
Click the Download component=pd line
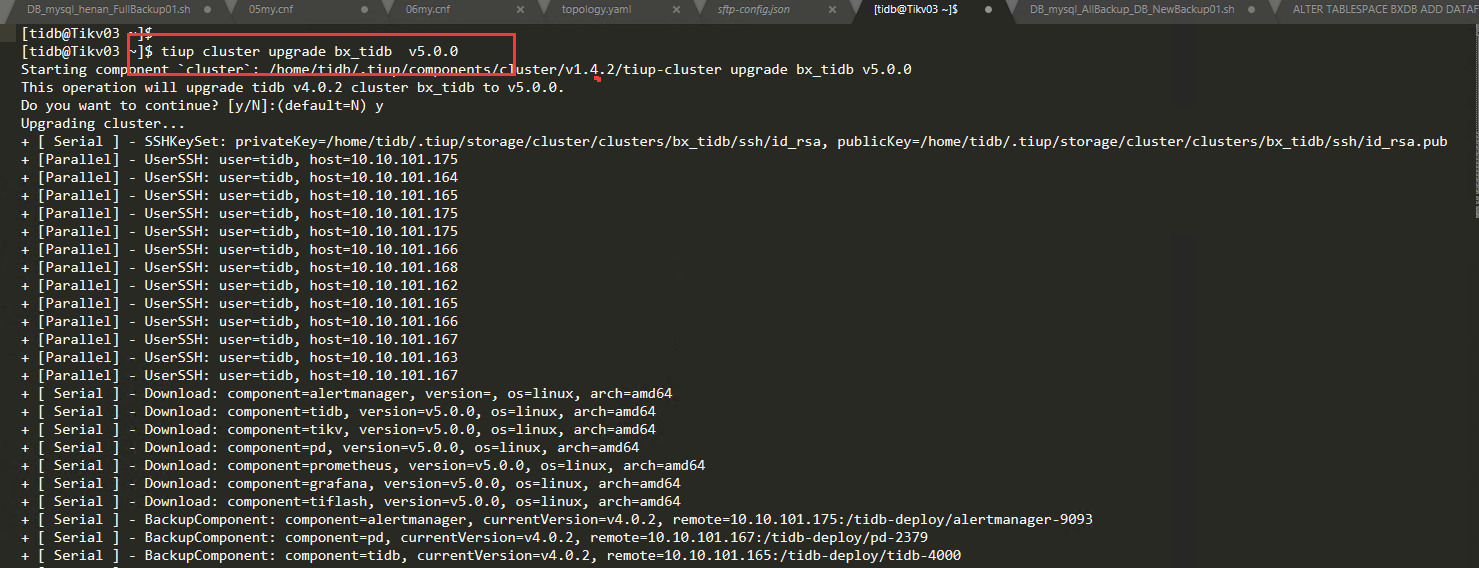click(x=330, y=447)
